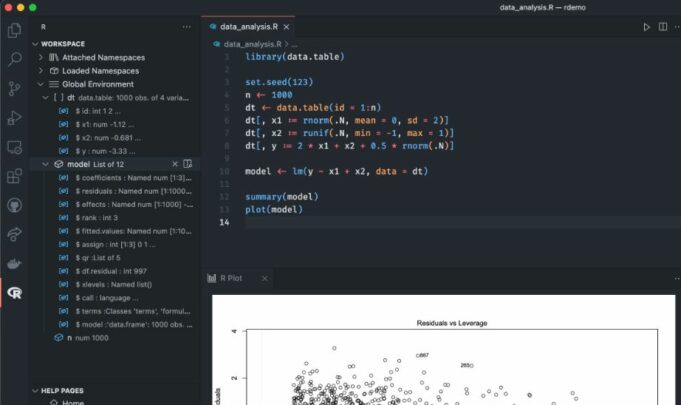Select the R extension view icon
This screenshot has height=405, width=681.
coord(14,293)
